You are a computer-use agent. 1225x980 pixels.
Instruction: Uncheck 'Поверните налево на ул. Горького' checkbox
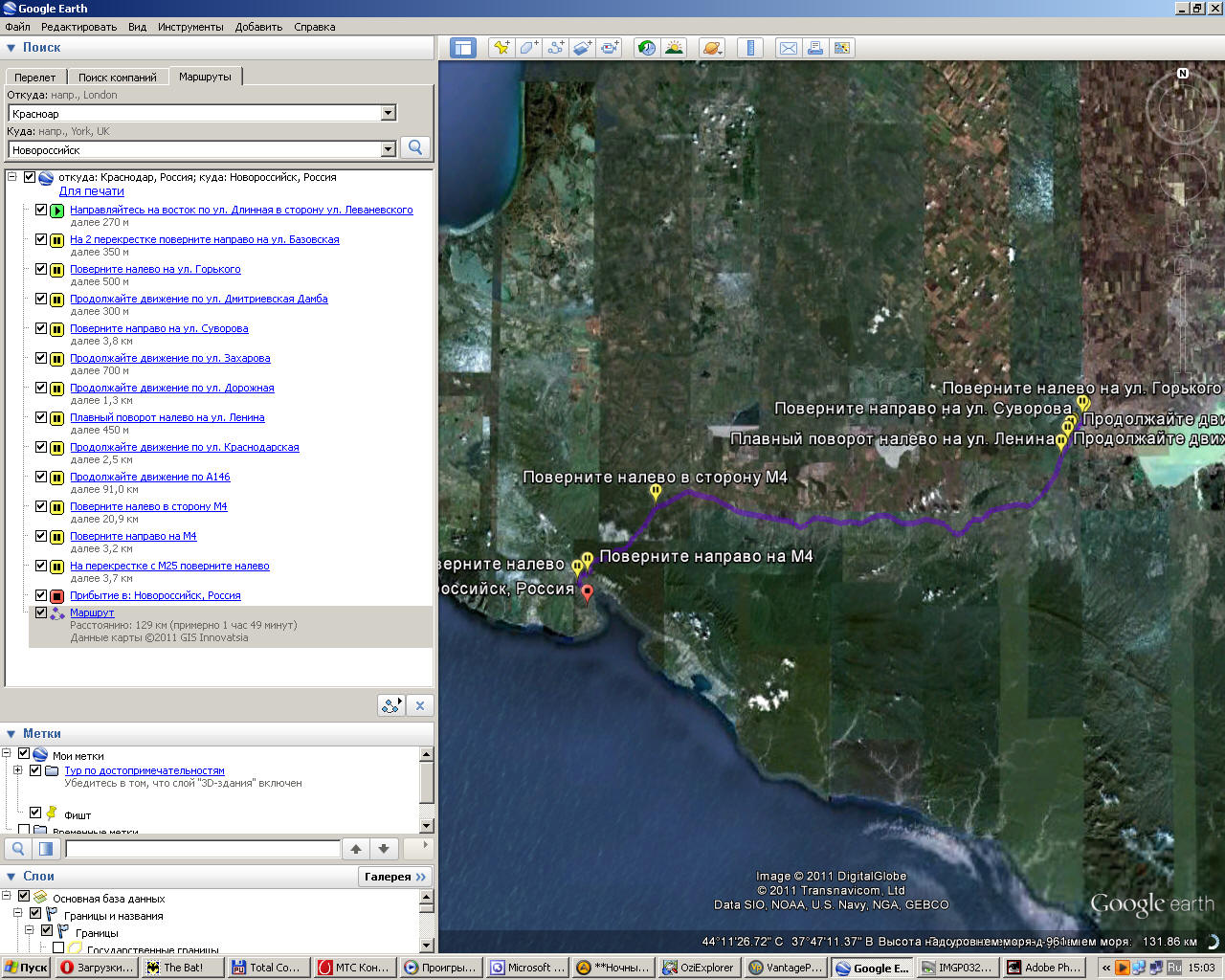[41, 269]
